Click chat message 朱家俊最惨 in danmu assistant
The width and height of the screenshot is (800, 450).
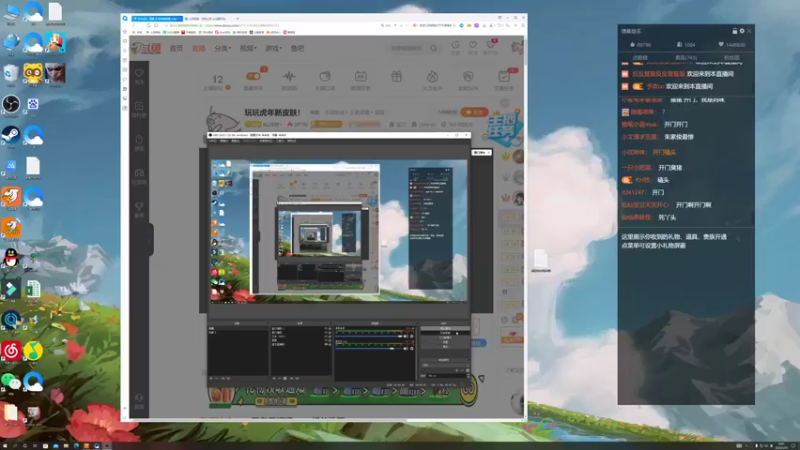679,137
